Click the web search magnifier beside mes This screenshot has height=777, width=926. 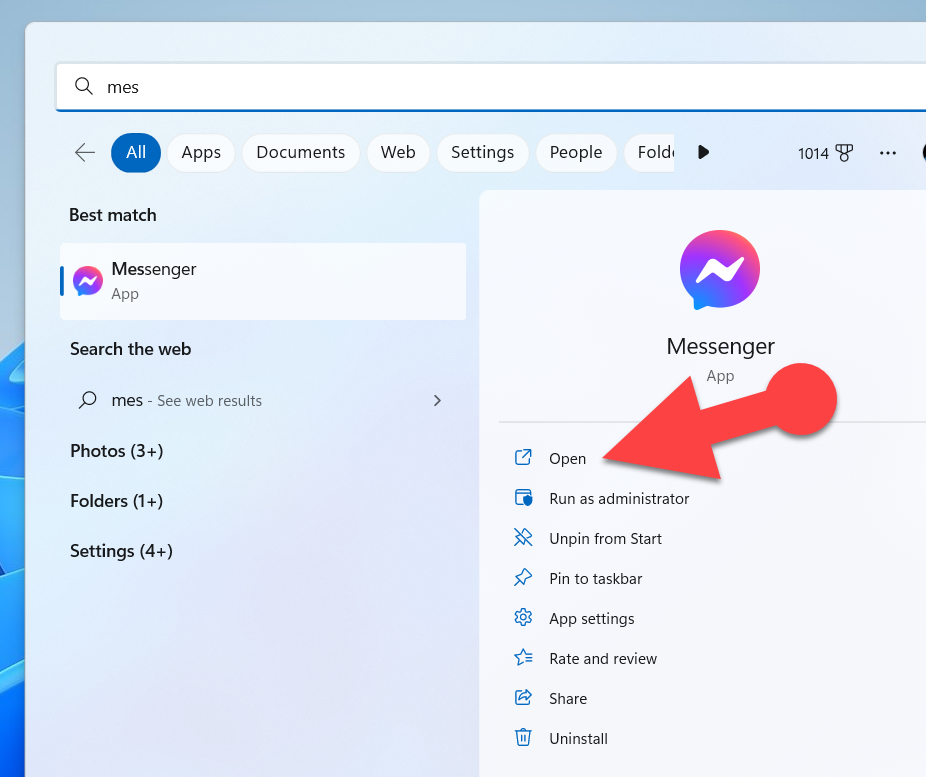point(87,400)
